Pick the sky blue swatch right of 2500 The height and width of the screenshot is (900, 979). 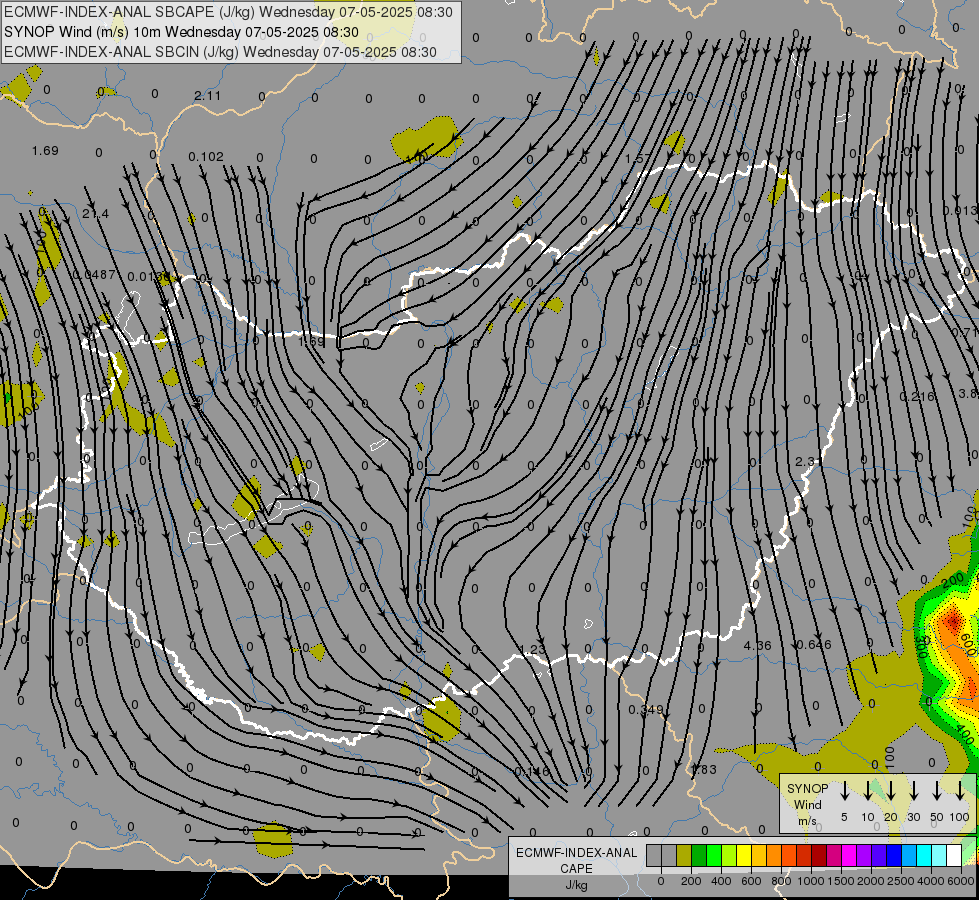click(909, 855)
